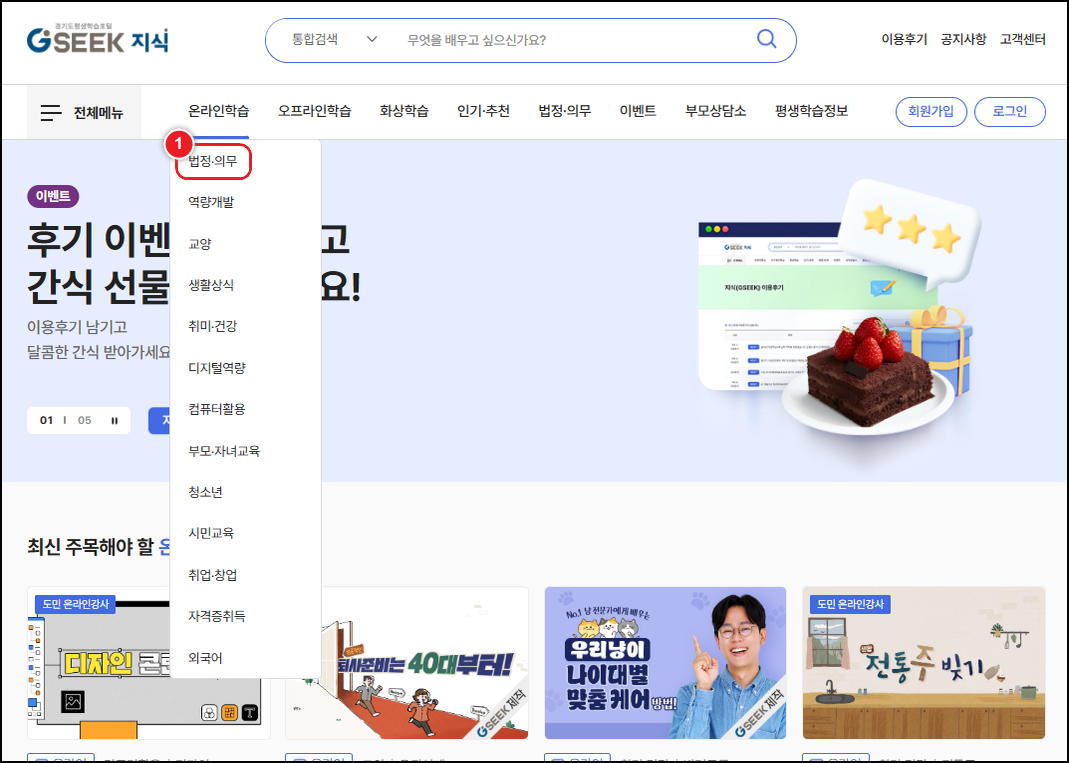Screen dimensions: 1069x763
Task: Select 법정·의무 from the online learning submenu
Action: 212,160
